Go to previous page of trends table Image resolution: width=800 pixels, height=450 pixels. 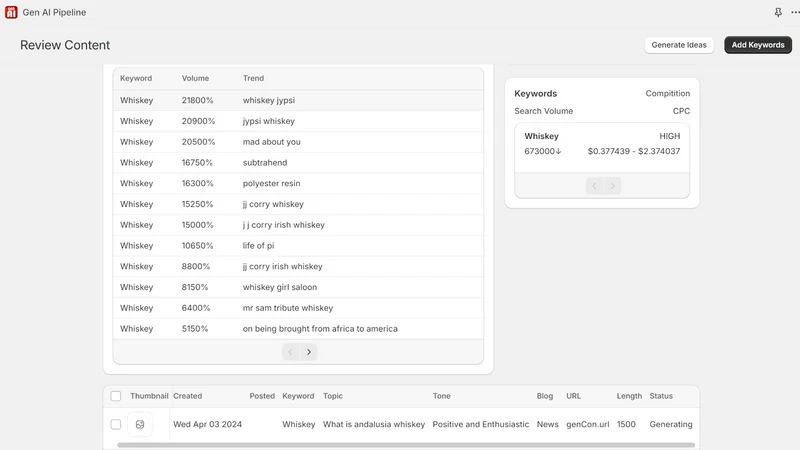[290, 352]
